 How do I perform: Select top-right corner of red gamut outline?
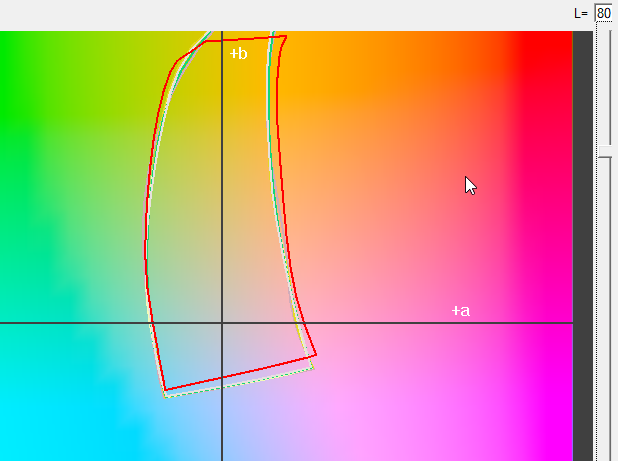pyautogui.click(x=286, y=37)
